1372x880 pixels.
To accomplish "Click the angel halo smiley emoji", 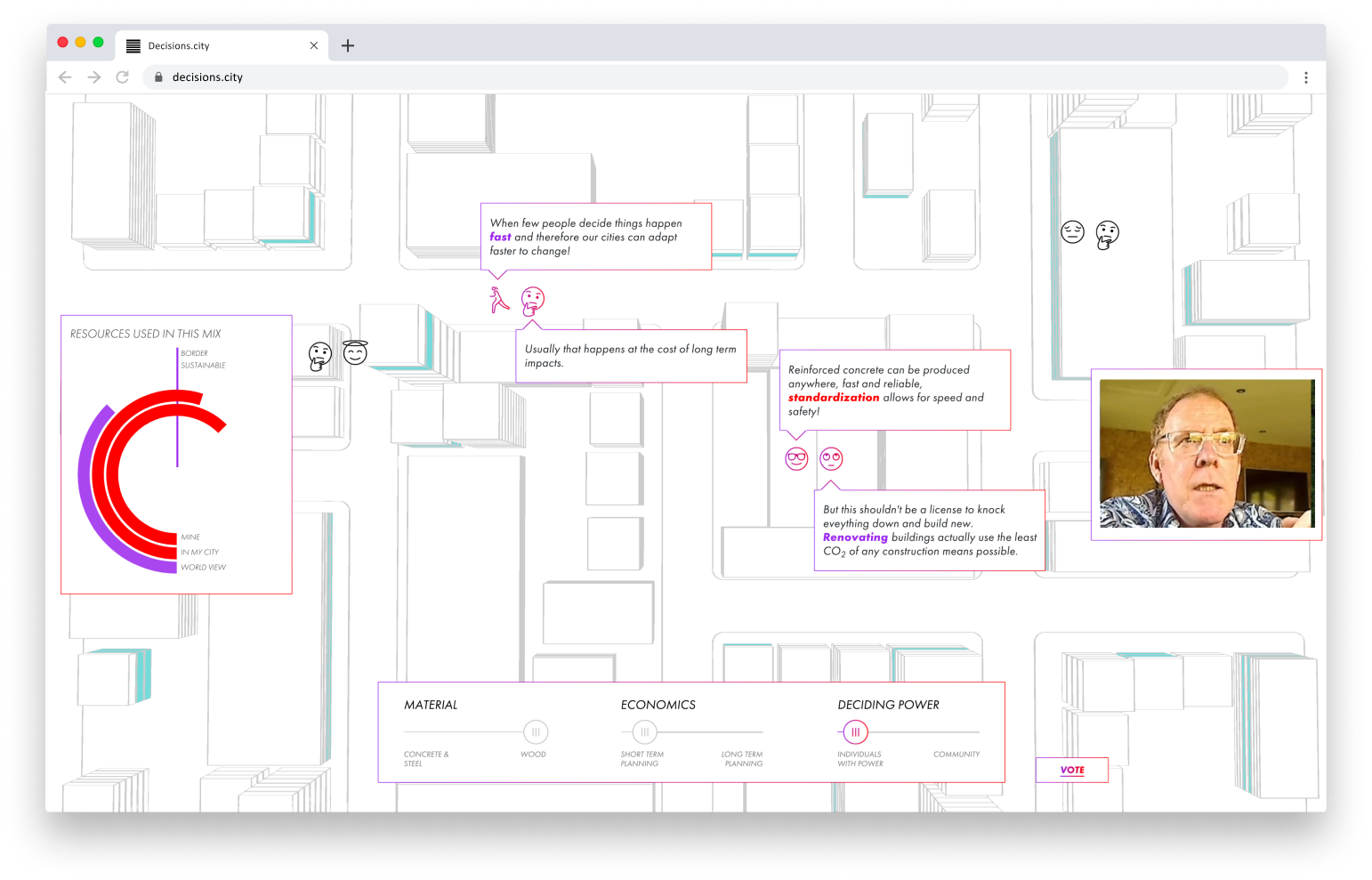I will pyautogui.click(x=355, y=352).
